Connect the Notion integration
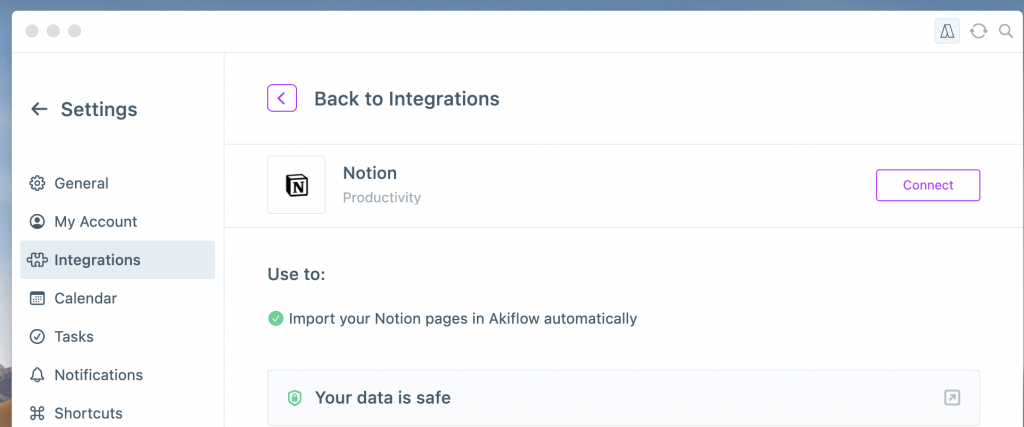The width and height of the screenshot is (1024, 427). pyautogui.click(x=928, y=185)
